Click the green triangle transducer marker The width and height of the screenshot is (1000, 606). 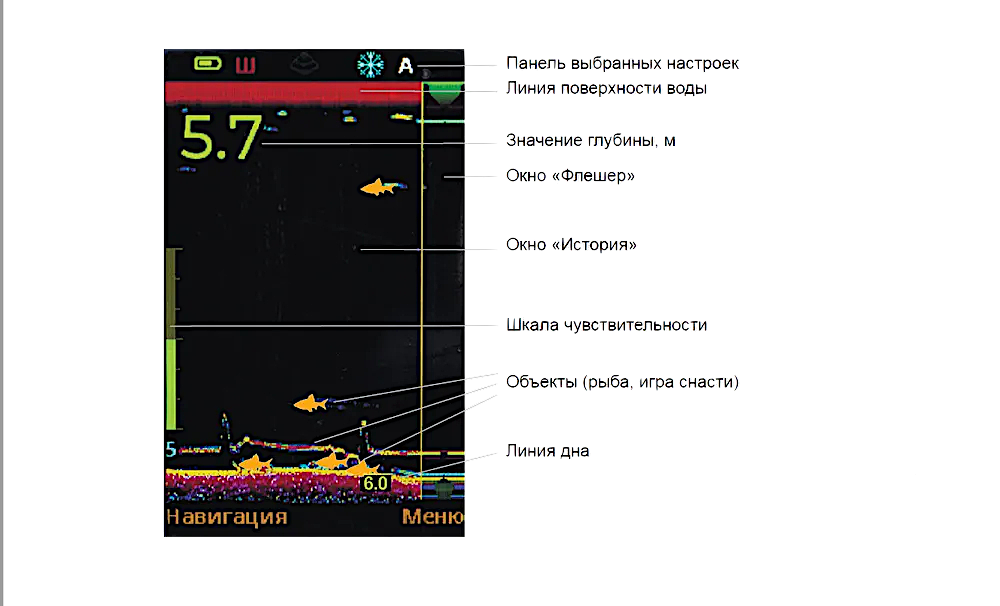click(442, 94)
